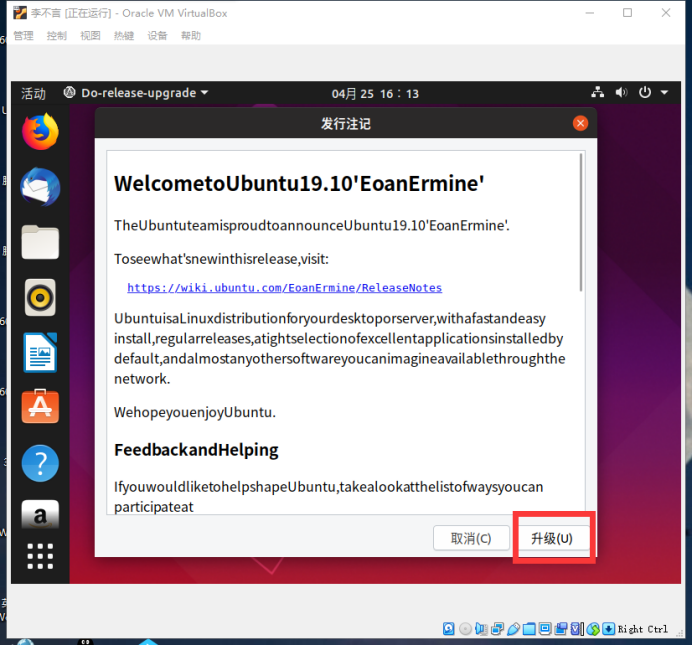Click the WehopeyouenjoyUbuntu. line
Viewport: 692px width, 645px height.
(195, 412)
